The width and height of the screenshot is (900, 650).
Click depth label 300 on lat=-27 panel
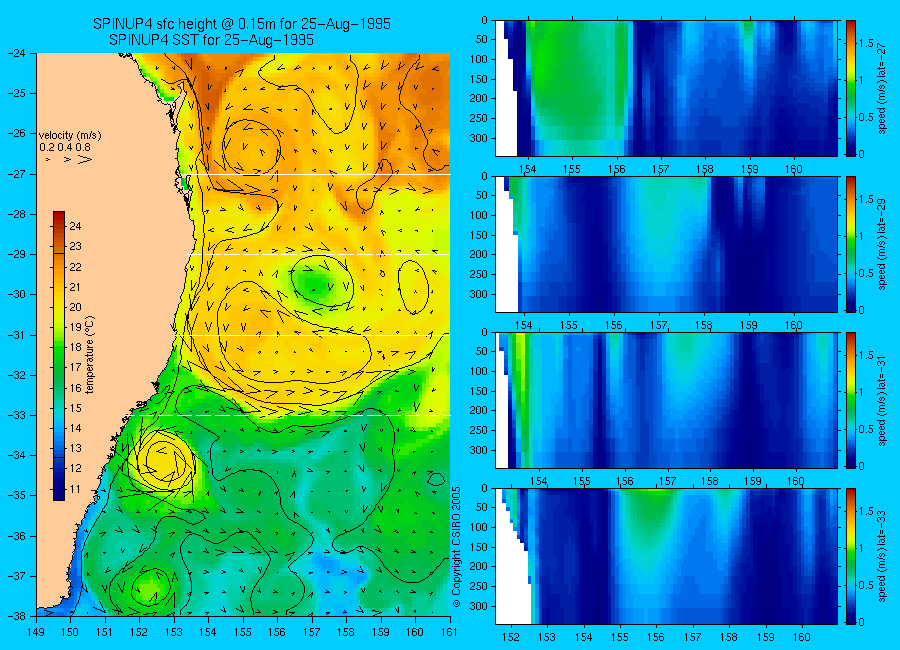pos(478,138)
